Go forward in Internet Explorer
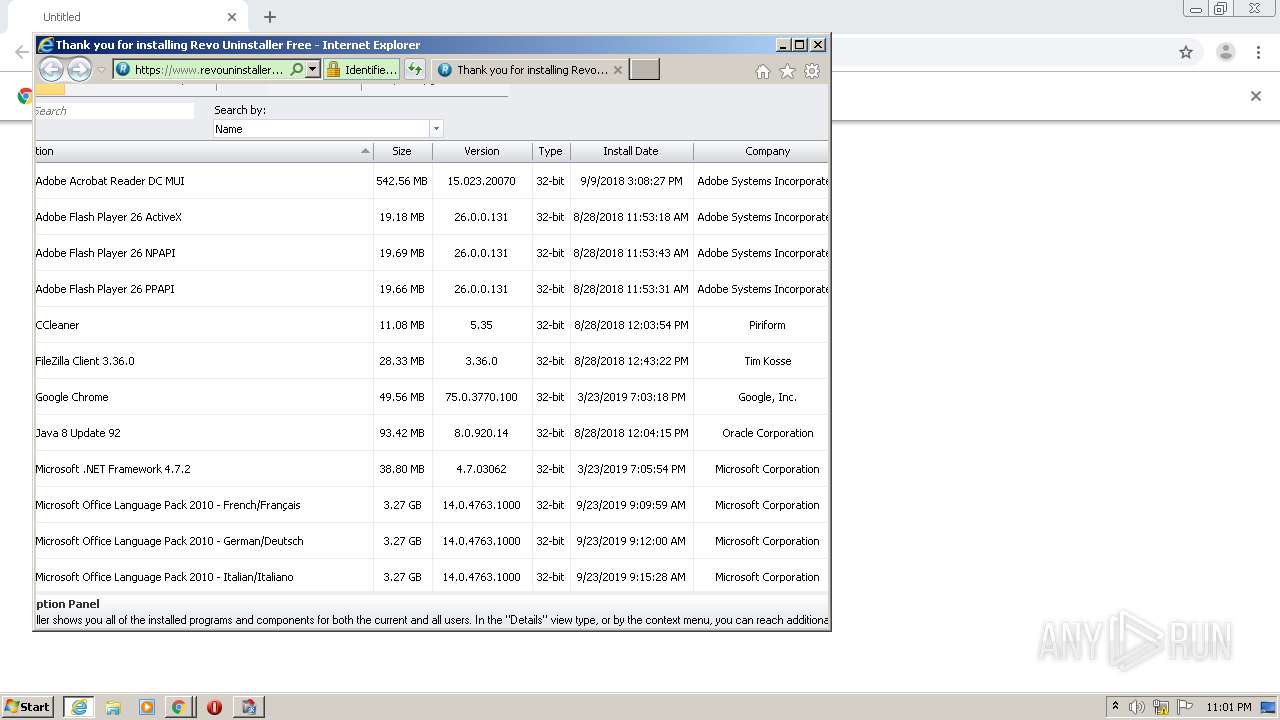The width and height of the screenshot is (1280, 720). tap(79, 69)
